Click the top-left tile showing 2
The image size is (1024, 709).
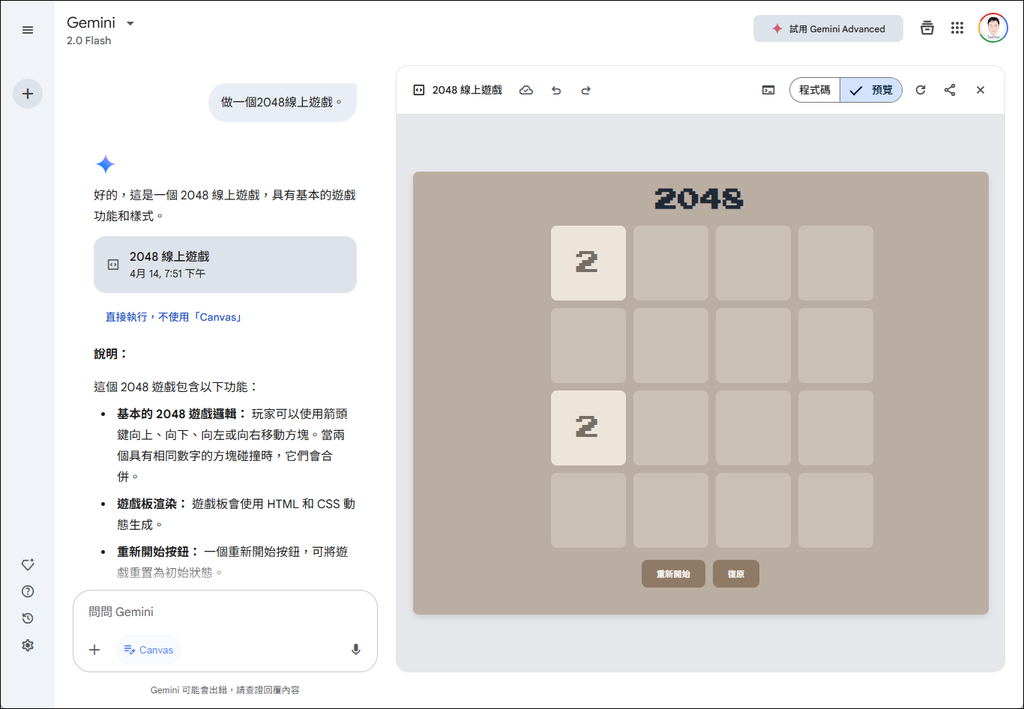pyautogui.click(x=588, y=263)
